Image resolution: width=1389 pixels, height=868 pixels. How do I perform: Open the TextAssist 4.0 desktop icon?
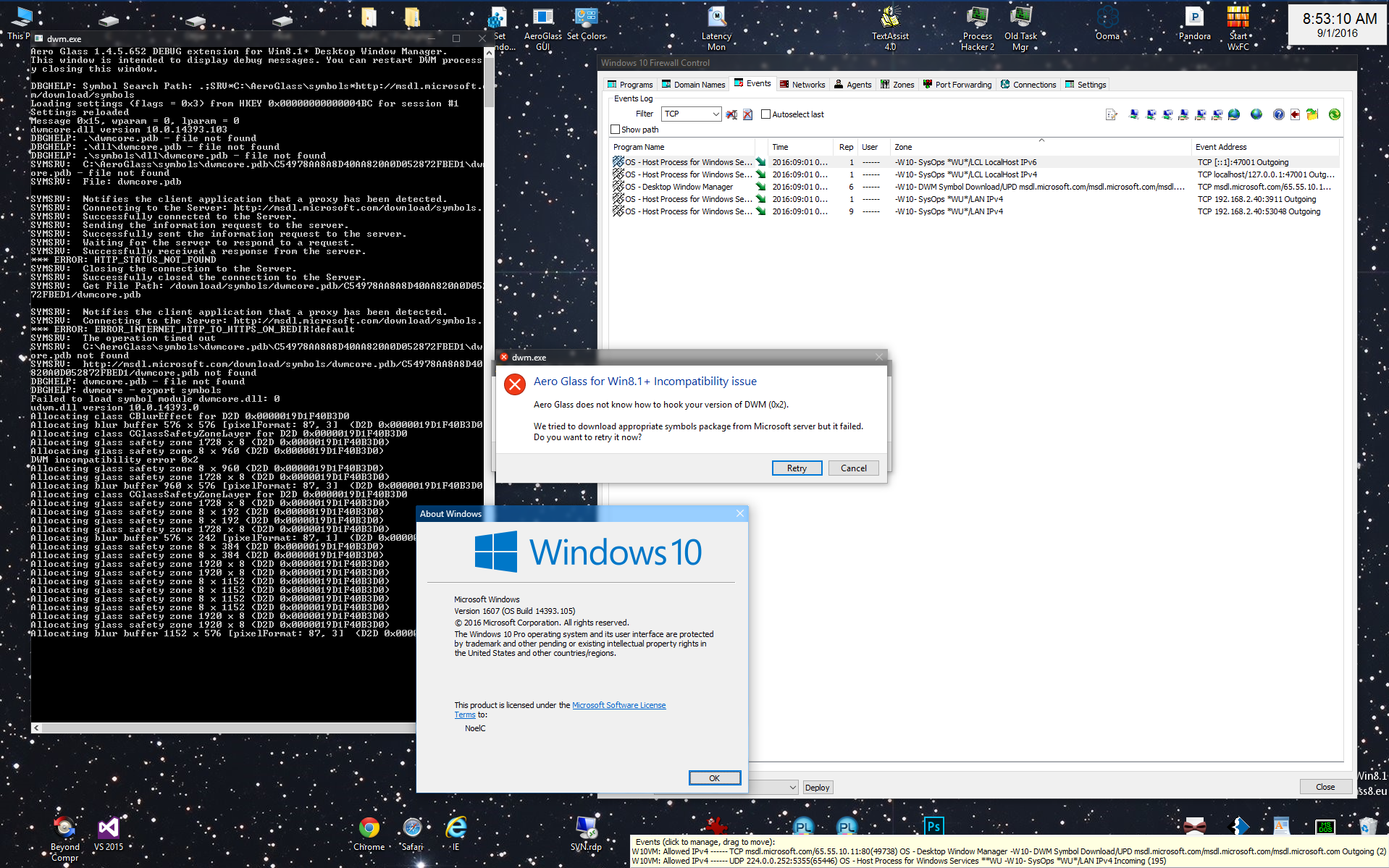890,29
